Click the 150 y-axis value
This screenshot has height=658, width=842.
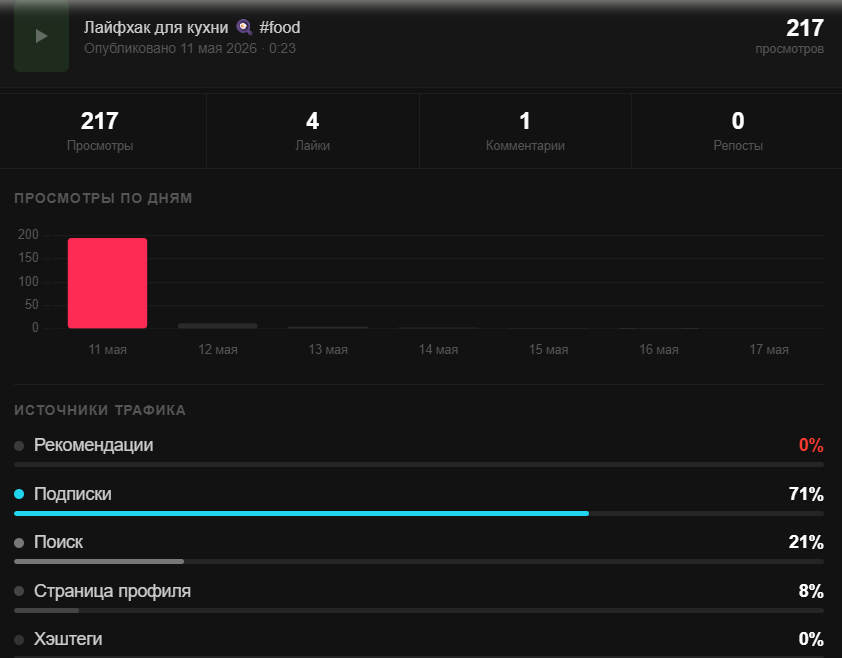[x=28, y=258]
